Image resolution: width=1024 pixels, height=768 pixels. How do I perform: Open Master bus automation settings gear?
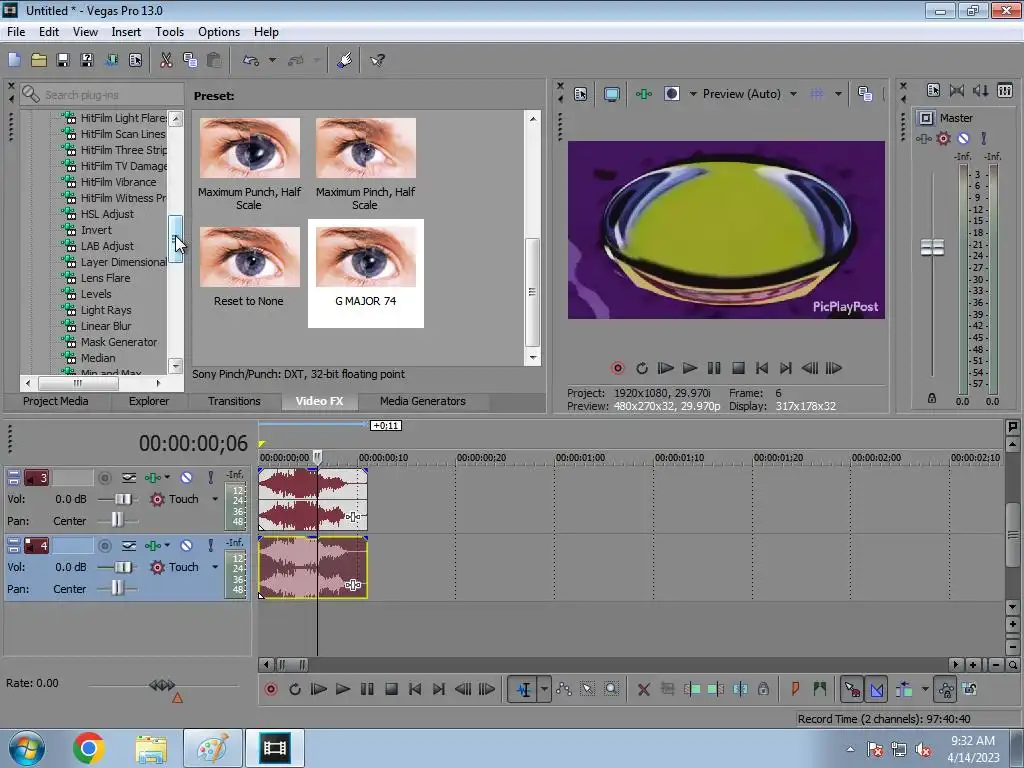pyautogui.click(x=943, y=138)
